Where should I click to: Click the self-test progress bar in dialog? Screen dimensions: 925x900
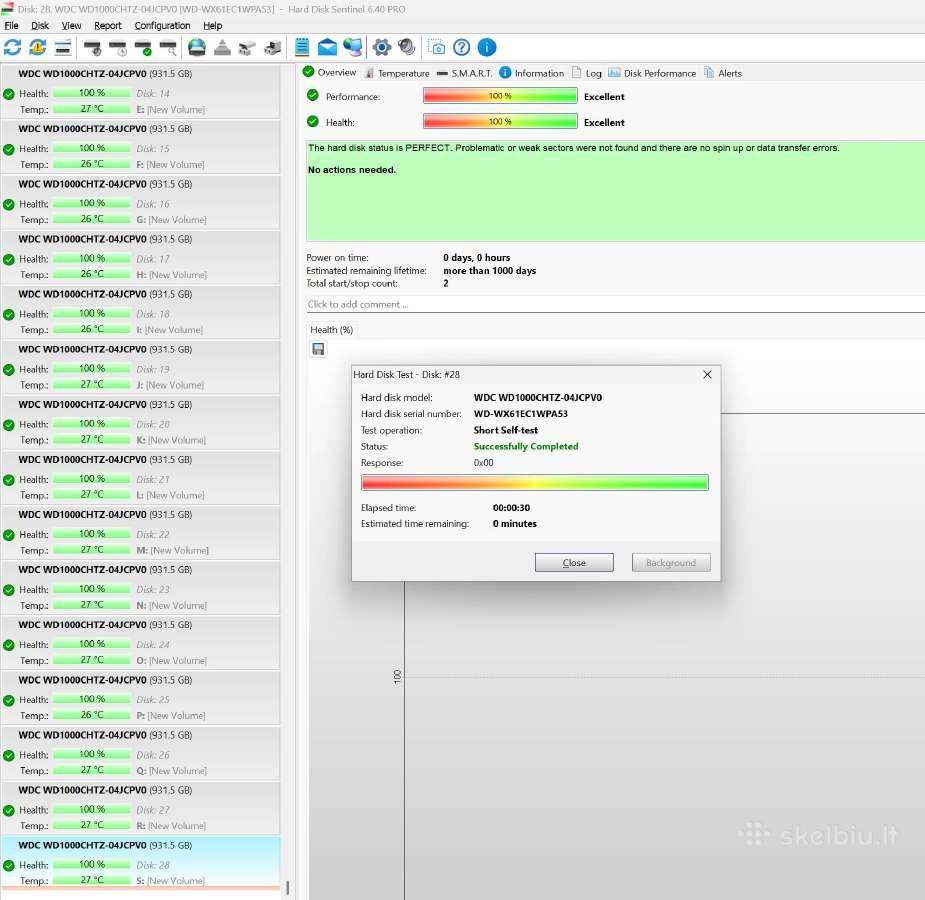(534, 482)
